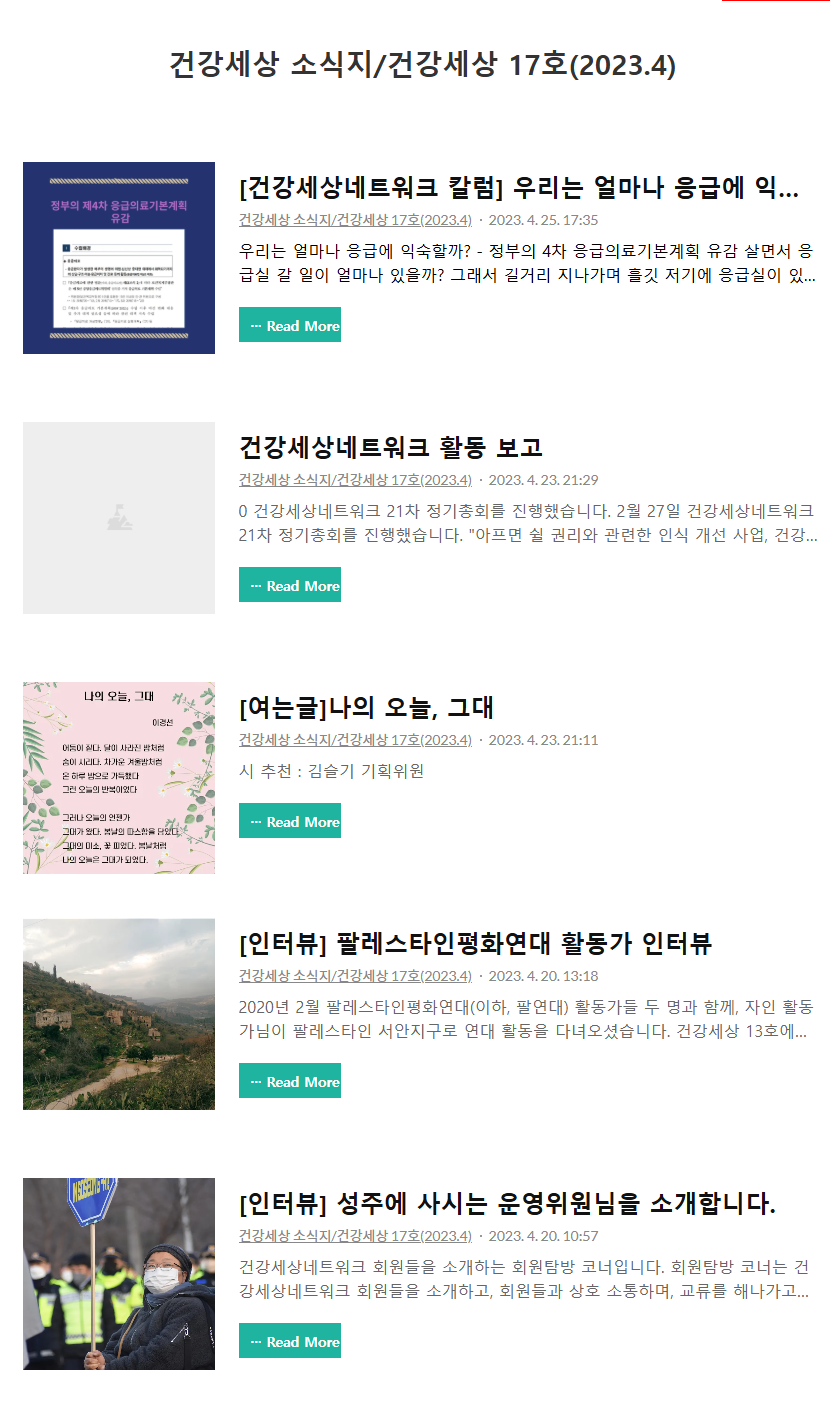Follow the category link beside 2023. 4. 23. 21:29
The height and width of the screenshot is (1411, 833).
(x=355, y=480)
